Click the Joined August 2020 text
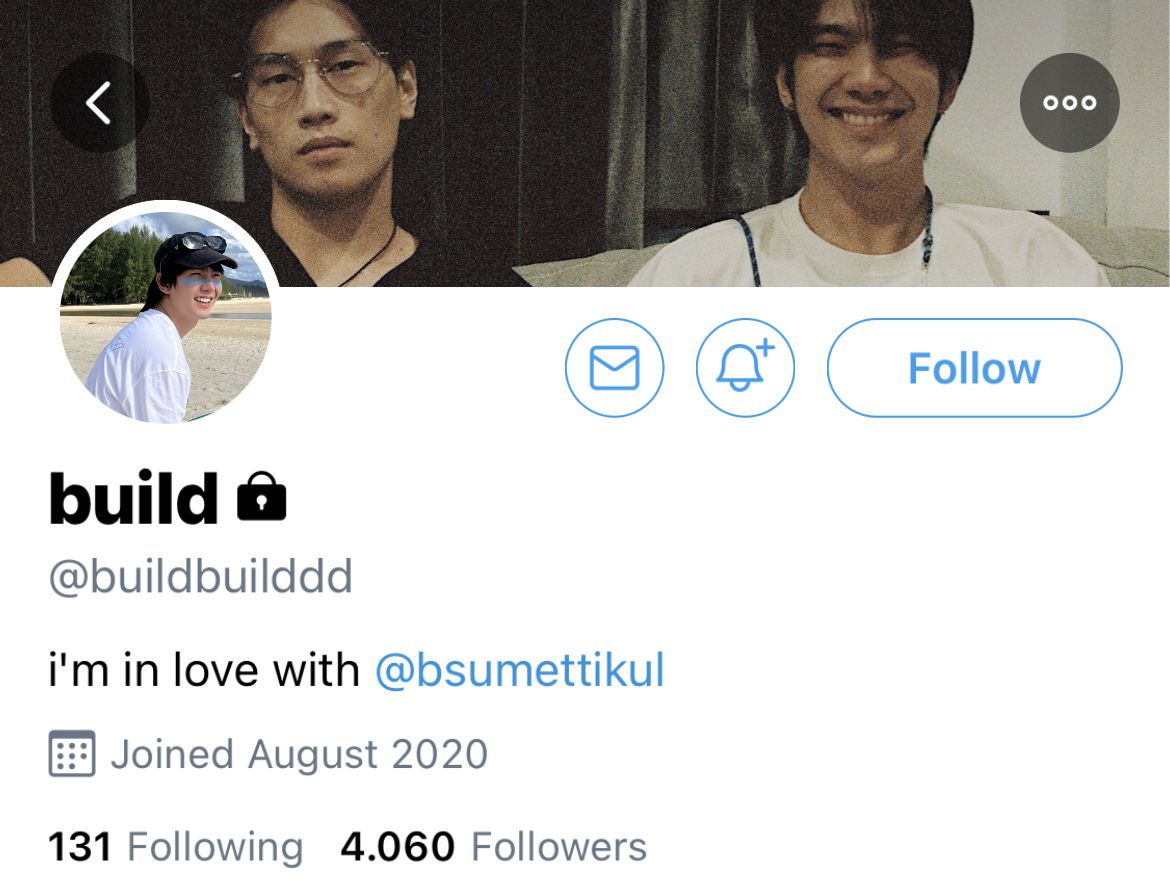This screenshot has width=1170, height=895. tap(299, 754)
